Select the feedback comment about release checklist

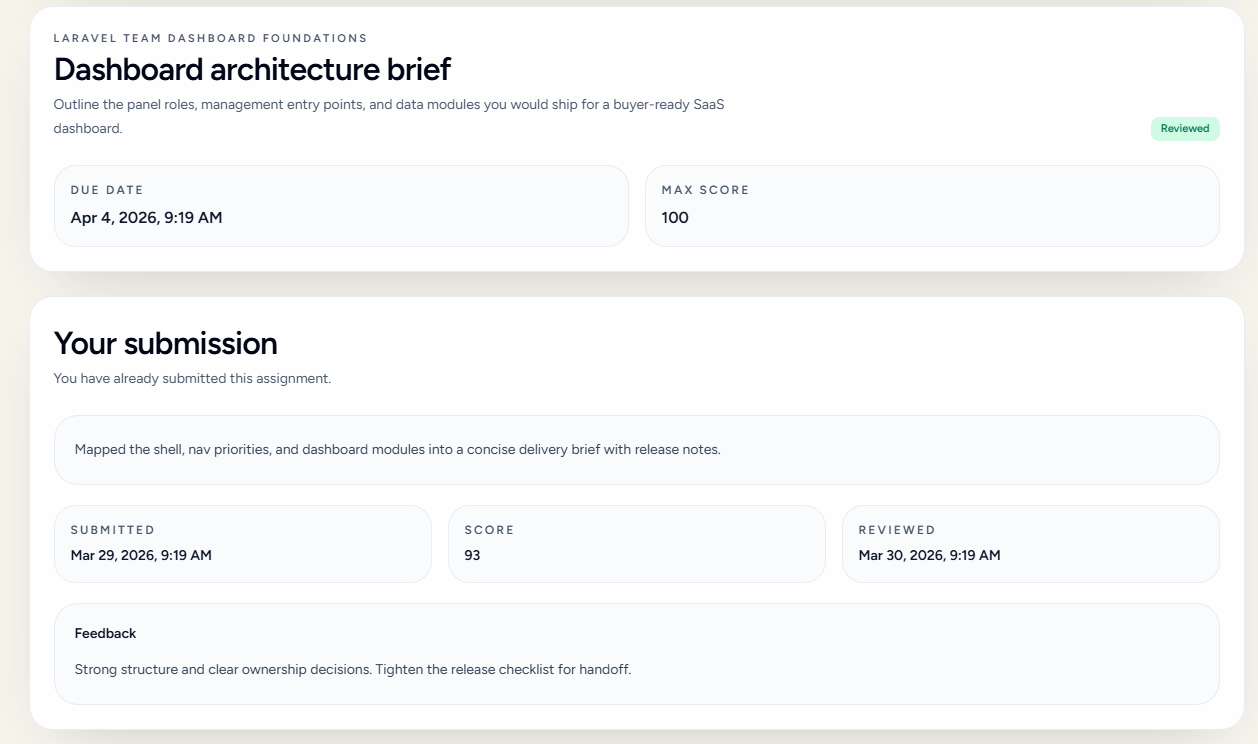pyautogui.click(x=353, y=669)
